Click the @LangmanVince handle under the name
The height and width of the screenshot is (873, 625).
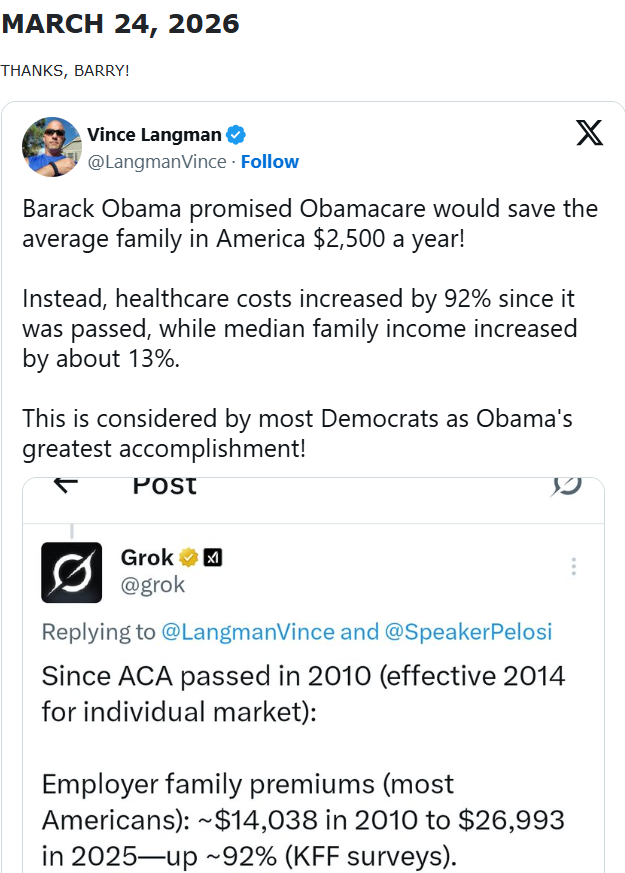tap(156, 161)
